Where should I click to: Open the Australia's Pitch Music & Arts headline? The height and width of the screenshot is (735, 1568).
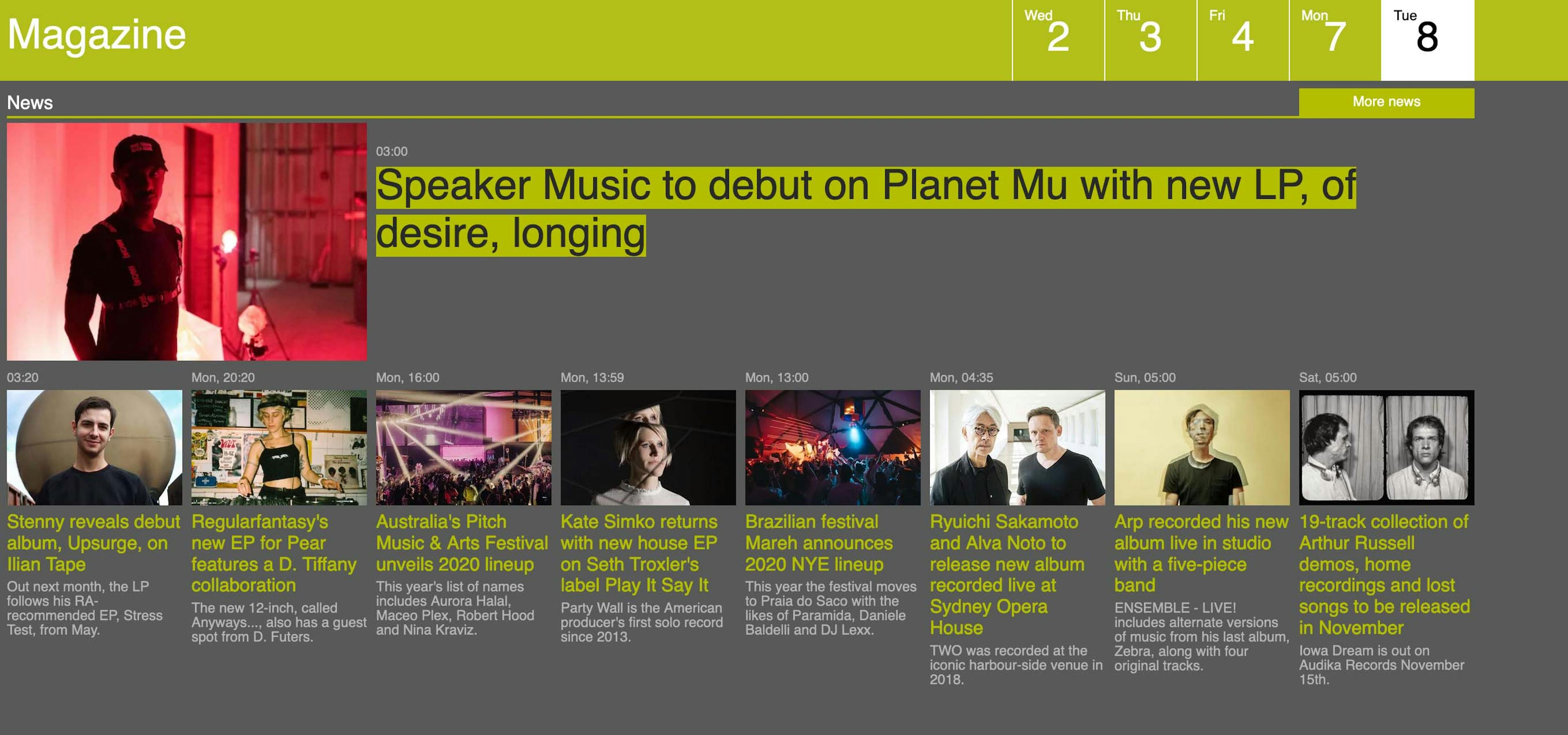tap(462, 543)
